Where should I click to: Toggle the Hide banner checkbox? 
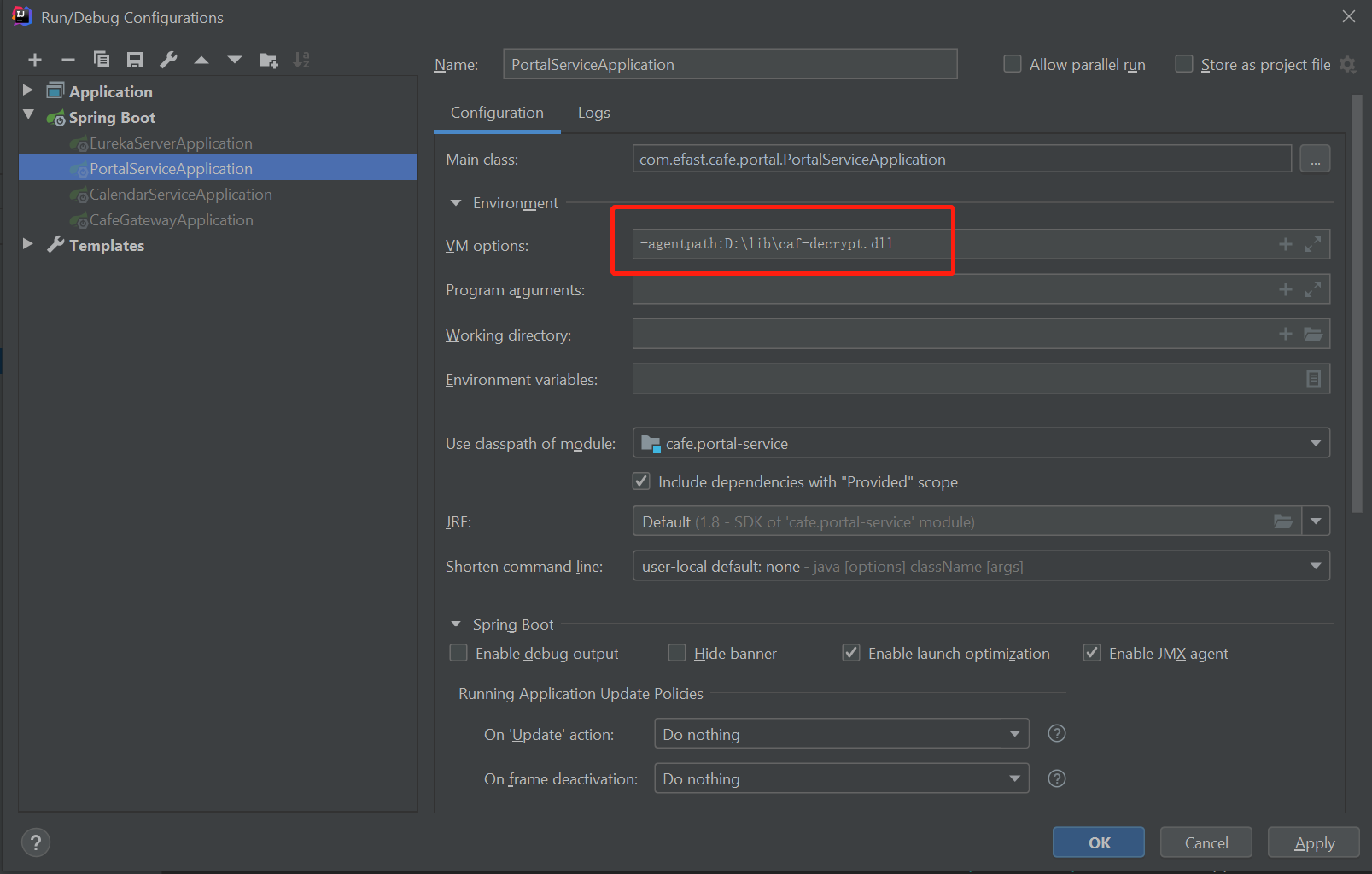(677, 653)
